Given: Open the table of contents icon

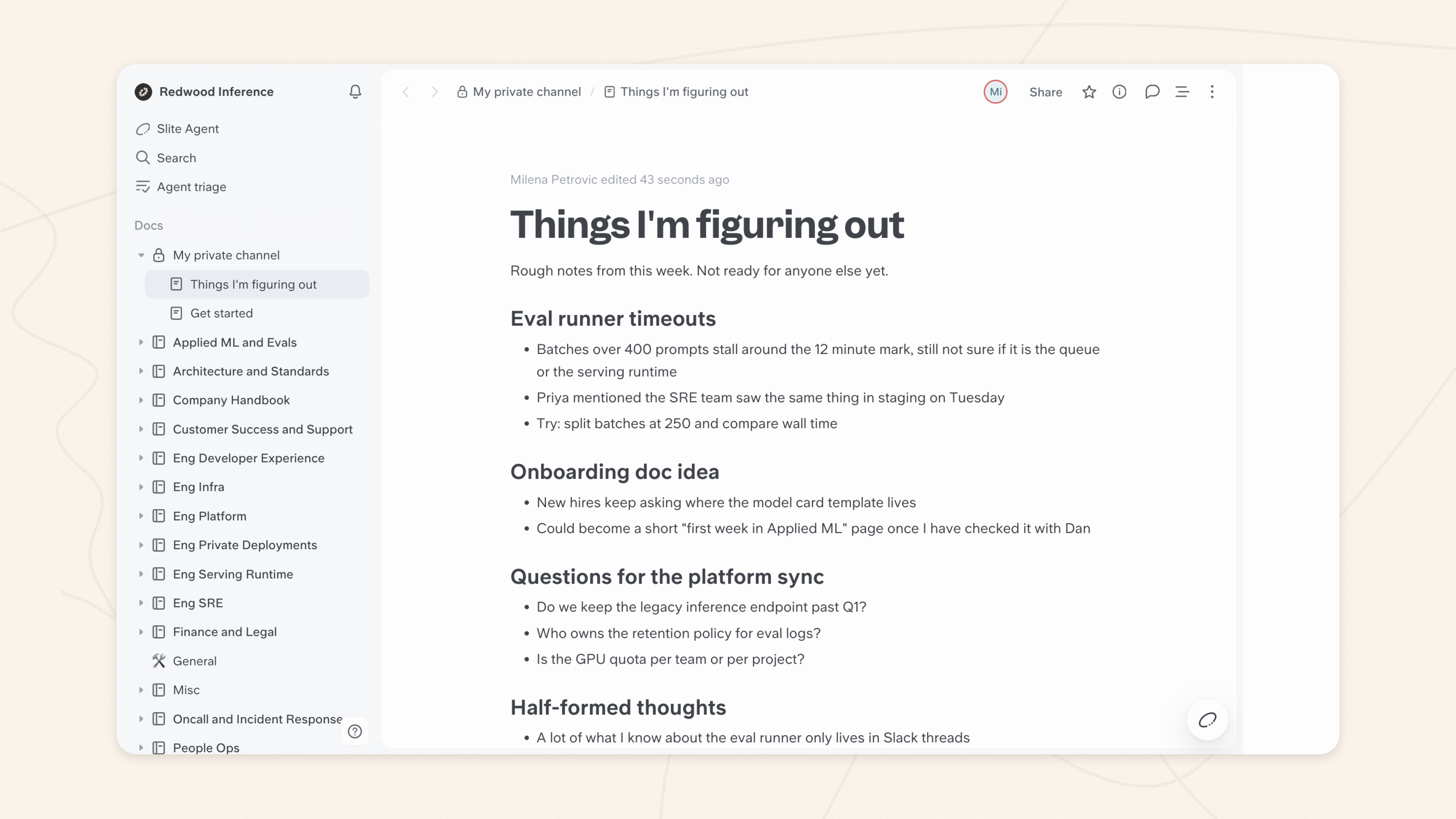Looking at the screenshot, I should pos(1182,92).
